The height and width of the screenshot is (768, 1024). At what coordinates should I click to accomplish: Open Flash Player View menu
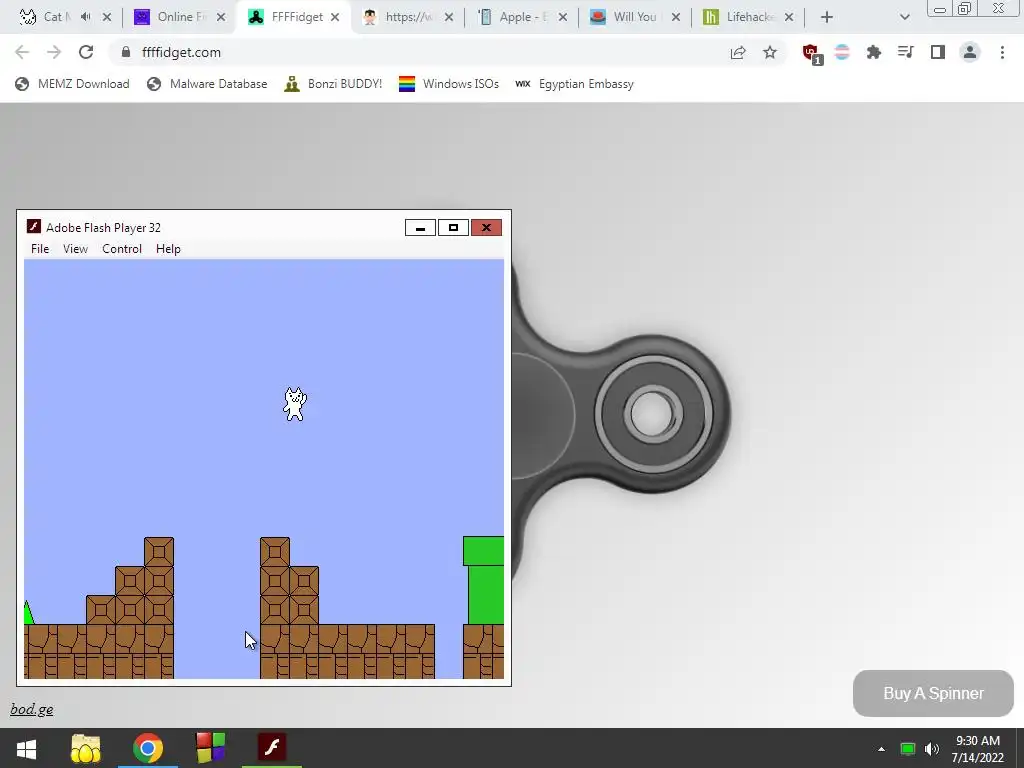click(75, 249)
